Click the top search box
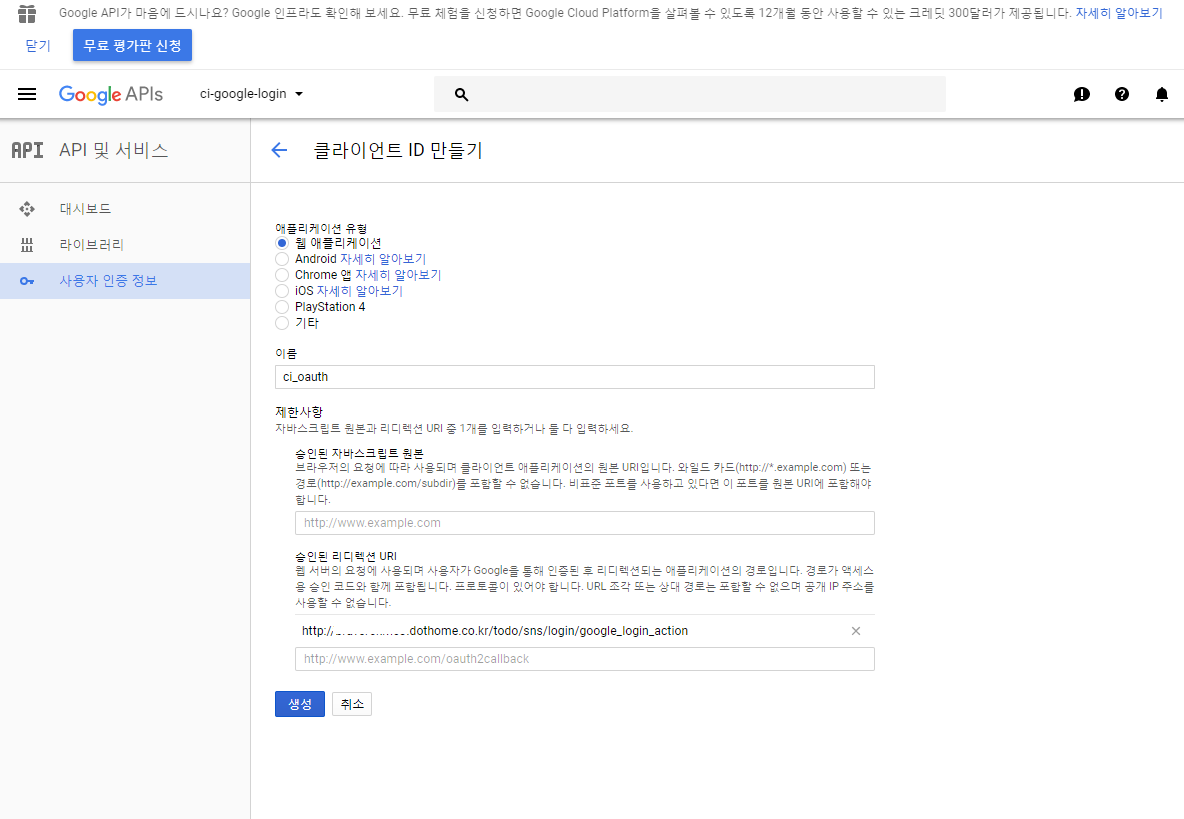Viewport: 1184px width, 819px height. point(689,94)
